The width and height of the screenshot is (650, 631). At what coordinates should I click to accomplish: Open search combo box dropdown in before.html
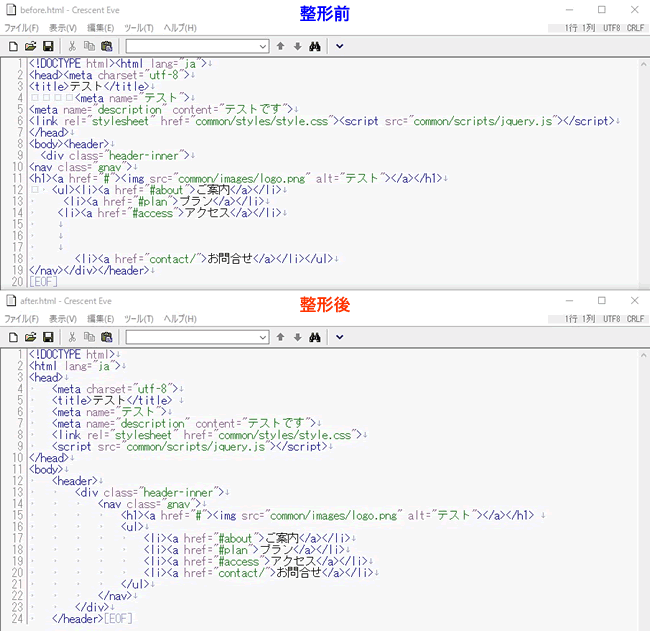pos(263,46)
